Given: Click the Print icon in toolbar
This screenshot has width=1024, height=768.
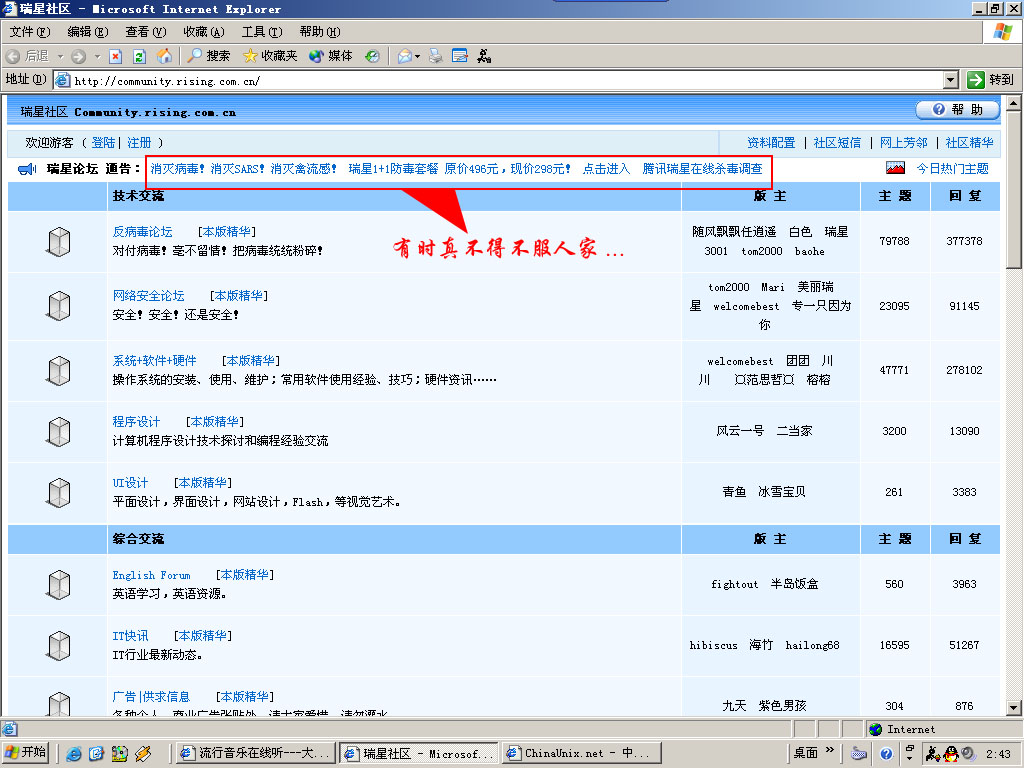Looking at the screenshot, I should (436, 57).
